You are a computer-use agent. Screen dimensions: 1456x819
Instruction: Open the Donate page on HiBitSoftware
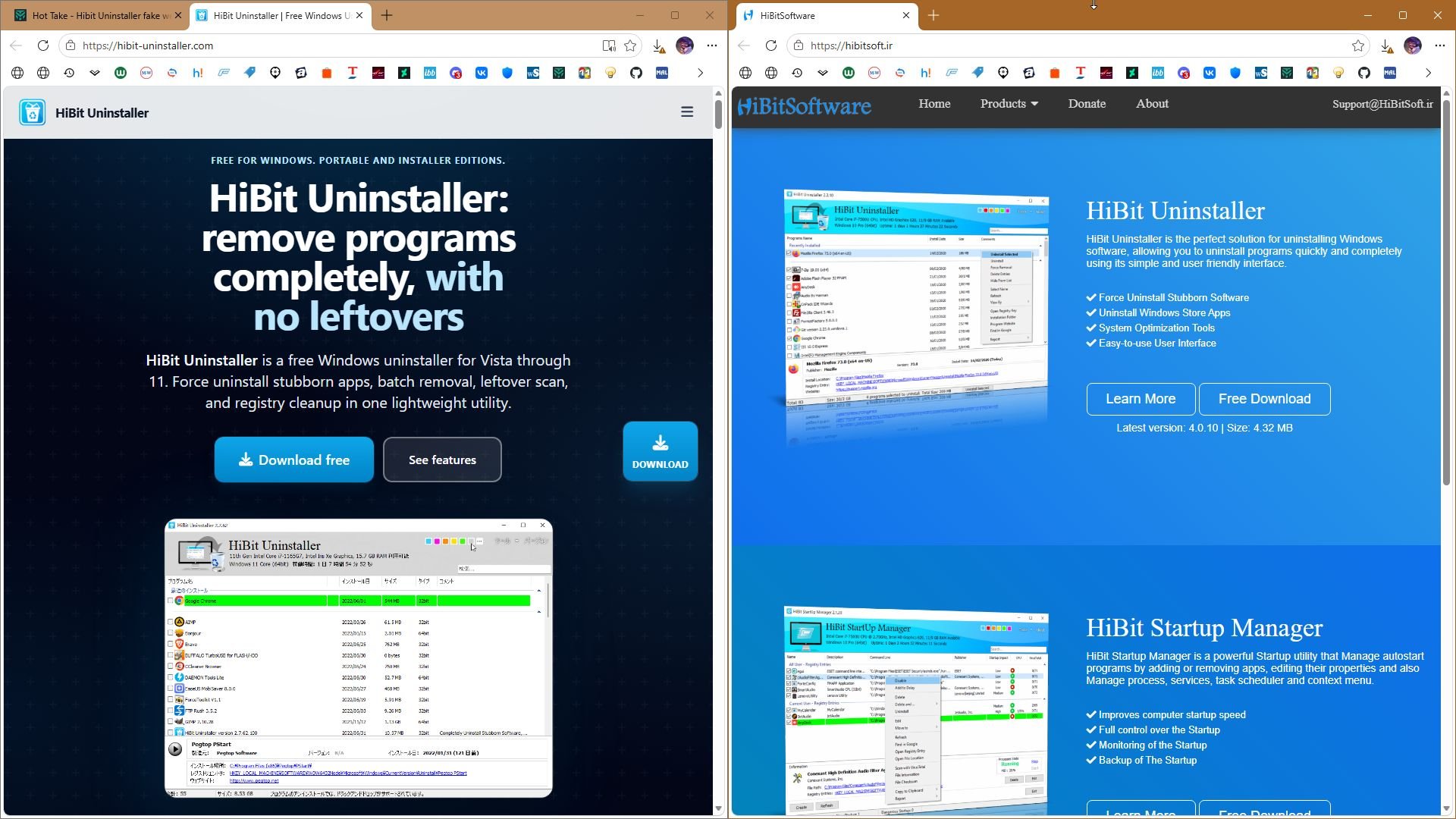[x=1087, y=104]
